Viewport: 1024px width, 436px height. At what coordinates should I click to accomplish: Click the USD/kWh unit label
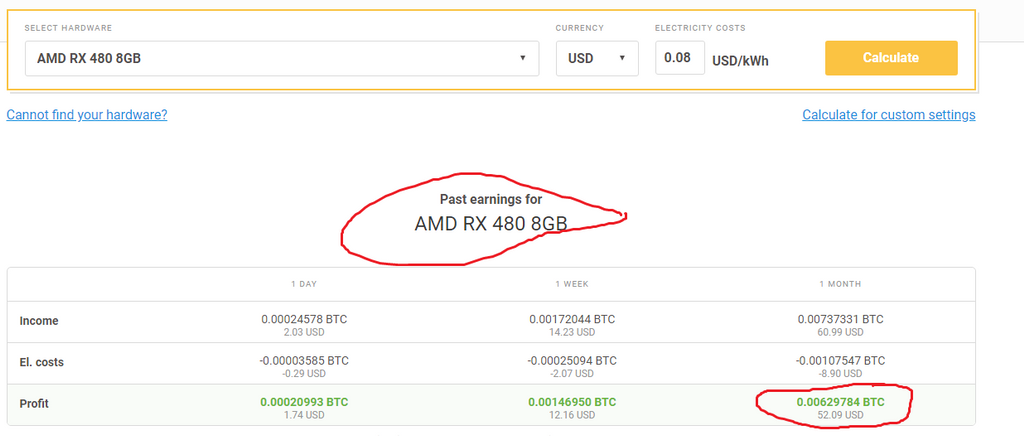(740, 61)
